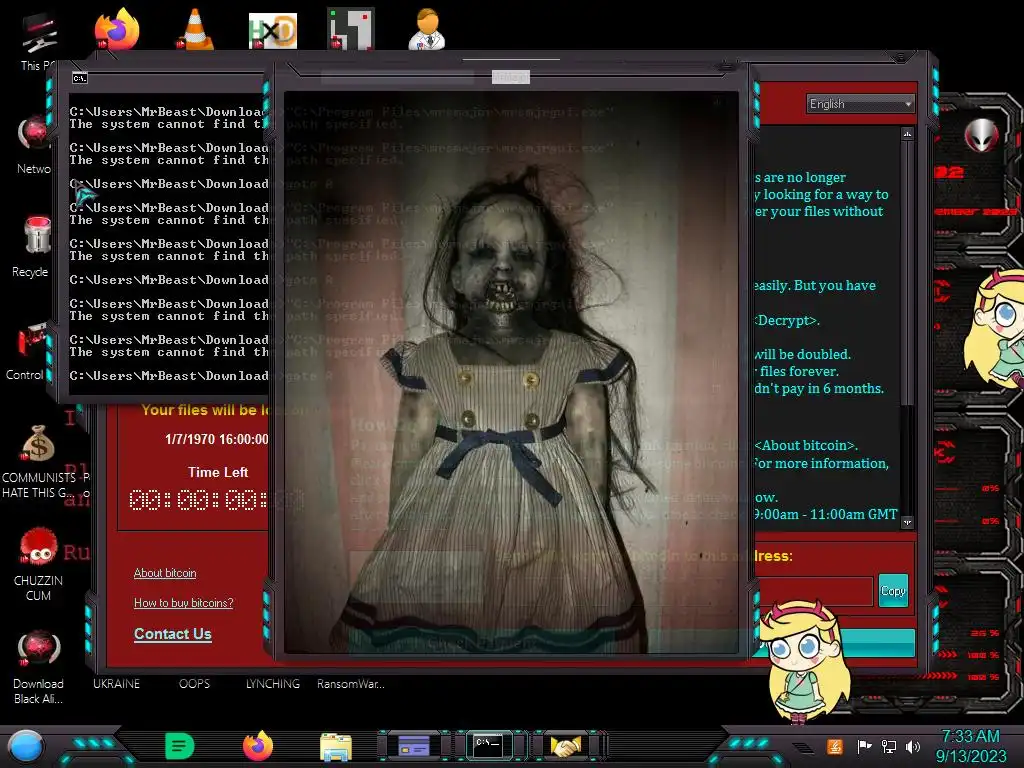
Task: Click the bitcoin address input field
Action: [x=813, y=591]
